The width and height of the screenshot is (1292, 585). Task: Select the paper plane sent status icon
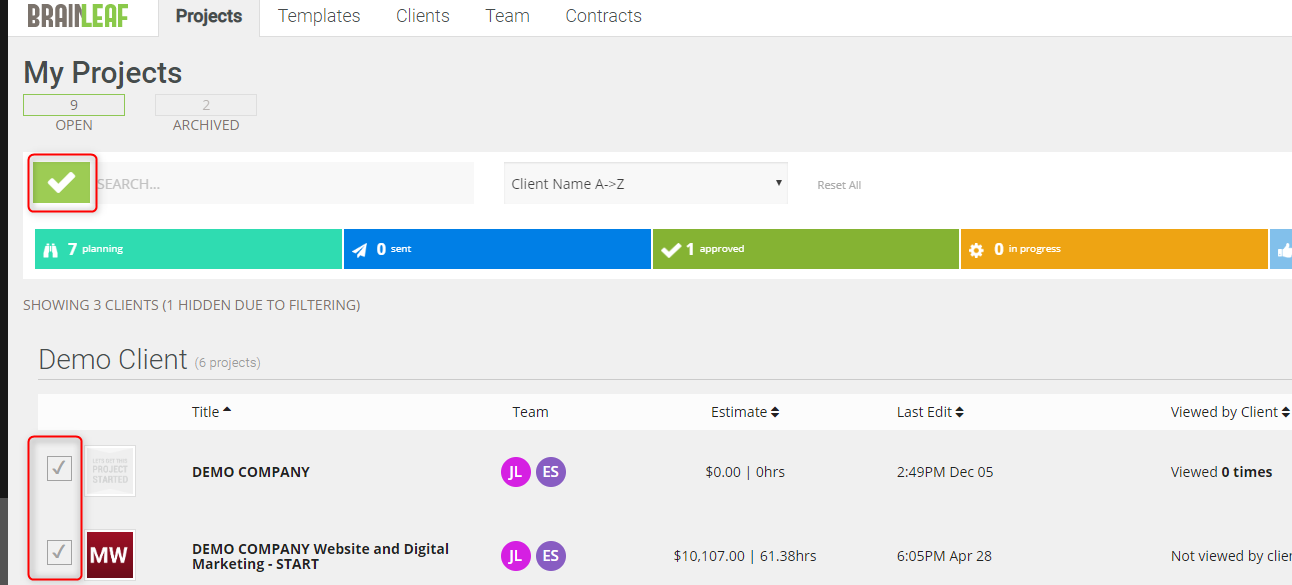click(x=362, y=248)
